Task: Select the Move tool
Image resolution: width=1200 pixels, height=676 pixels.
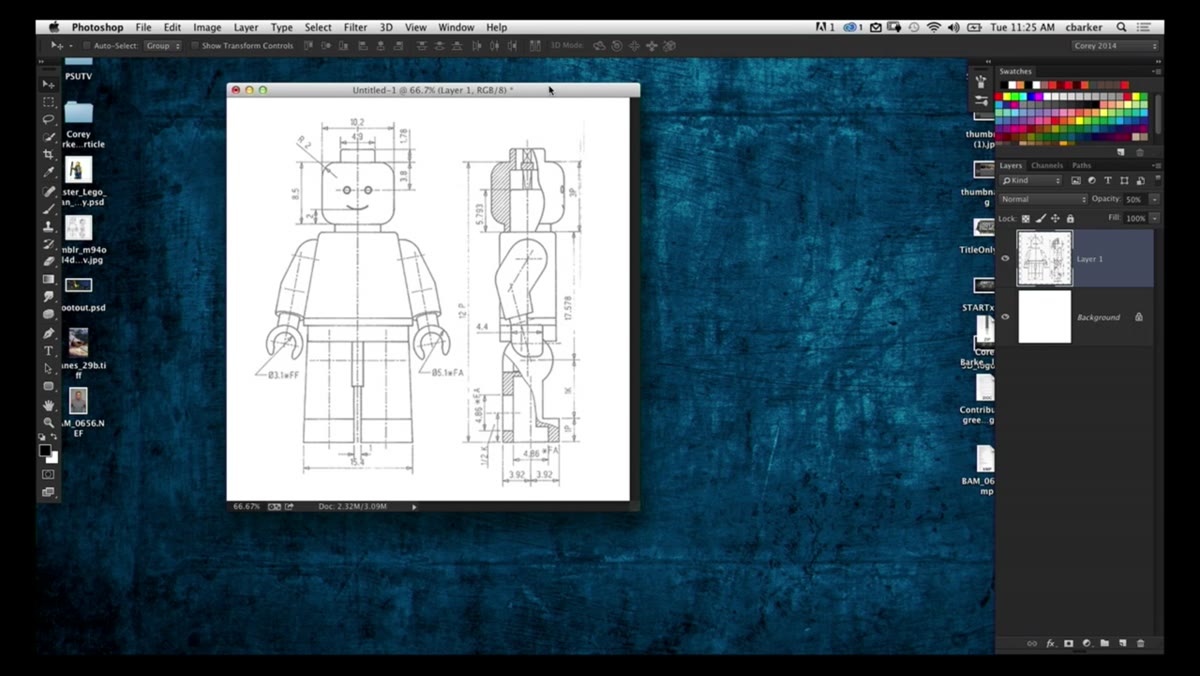Action: 48,84
